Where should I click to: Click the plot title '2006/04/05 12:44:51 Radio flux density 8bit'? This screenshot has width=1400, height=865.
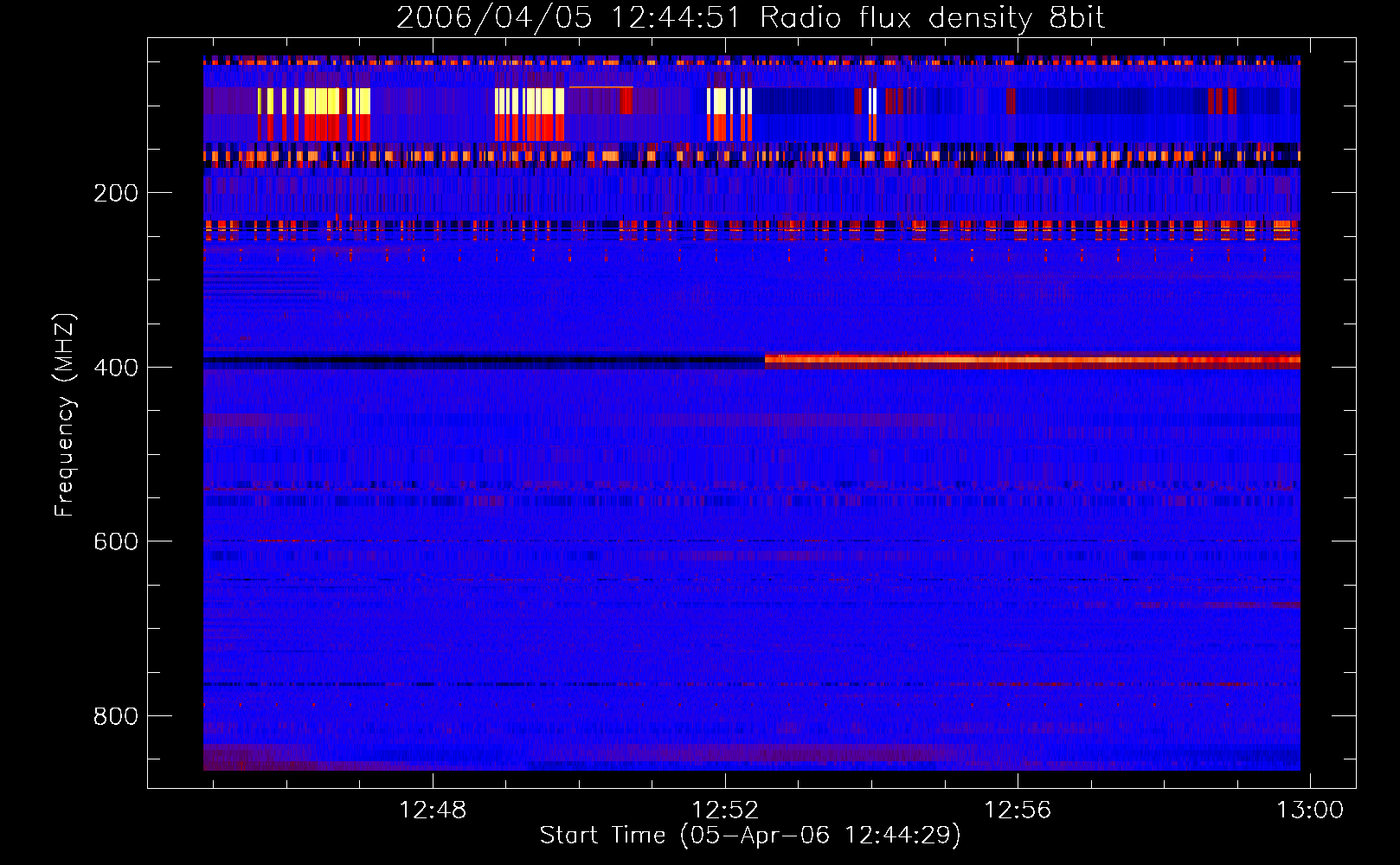click(750, 17)
